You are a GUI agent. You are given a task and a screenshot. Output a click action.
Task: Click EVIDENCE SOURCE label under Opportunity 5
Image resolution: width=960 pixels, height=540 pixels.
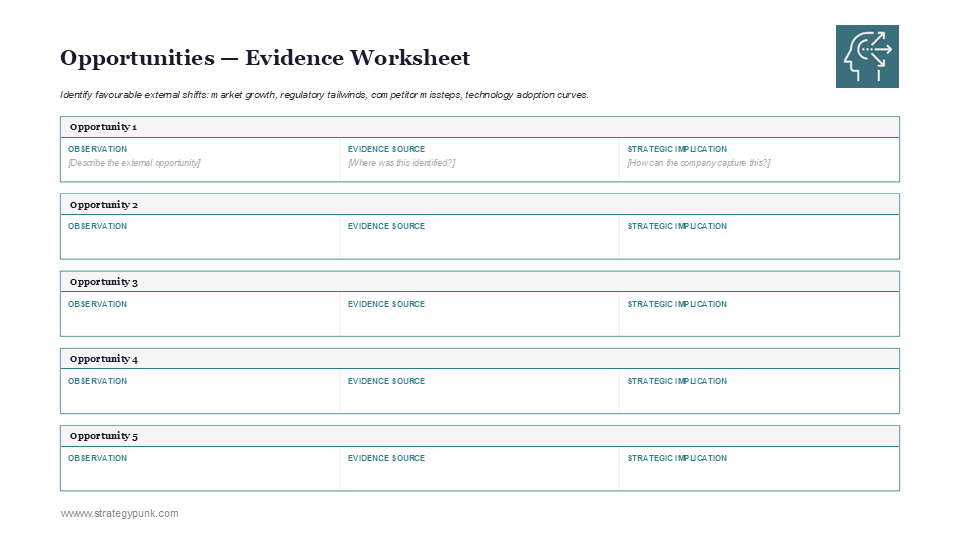pyautogui.click(x=386, y=458)
